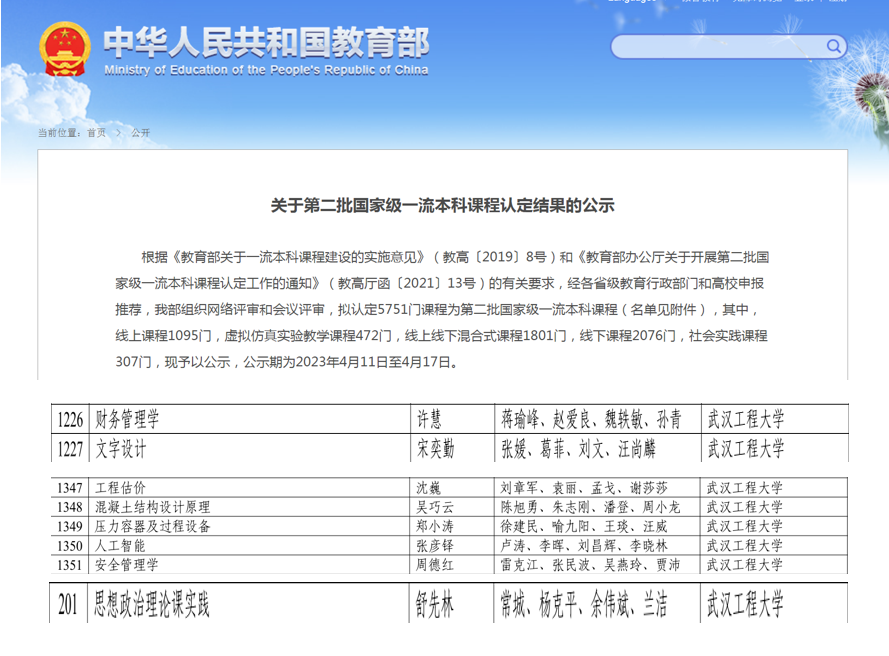
Task: Click 武汉工程大学 in the 文字设计 row
Action: (746, 448)
